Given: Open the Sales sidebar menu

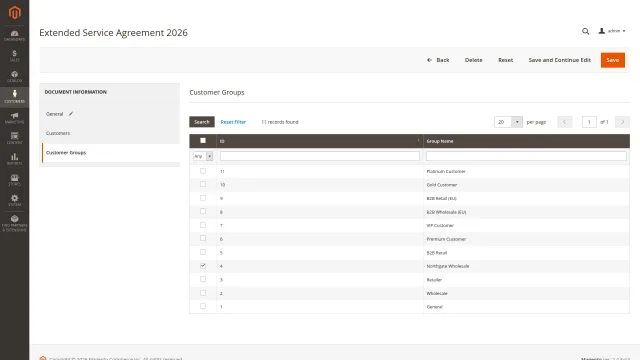Looking at the screenshot, I should 15,56.
